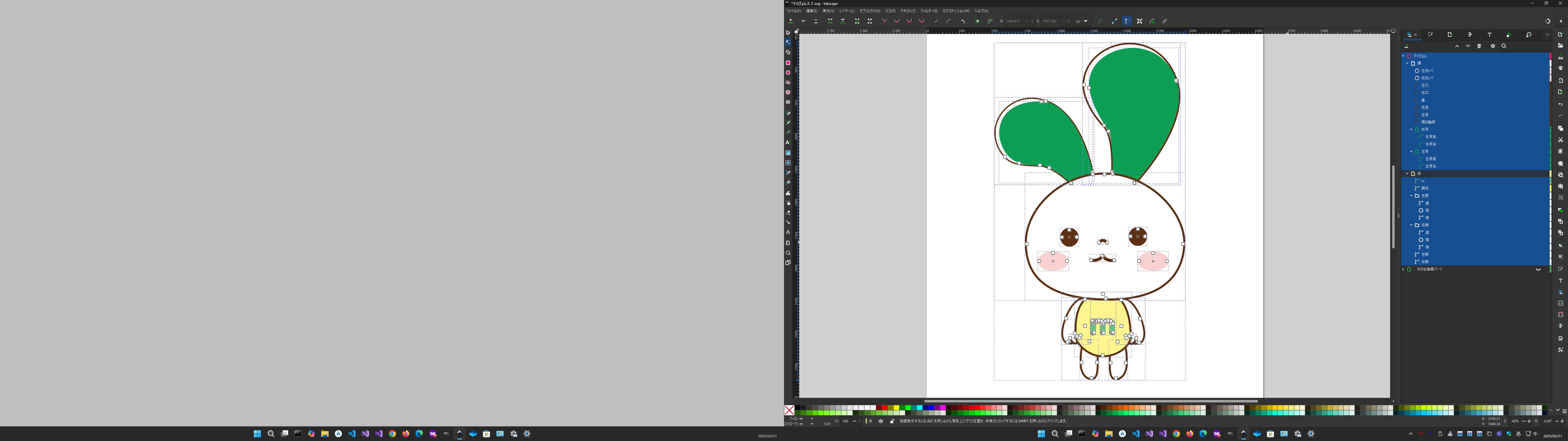Toggle the ruler guide lock icon
This screenshot has height=441, width=1568.
[x=797, y=31]
